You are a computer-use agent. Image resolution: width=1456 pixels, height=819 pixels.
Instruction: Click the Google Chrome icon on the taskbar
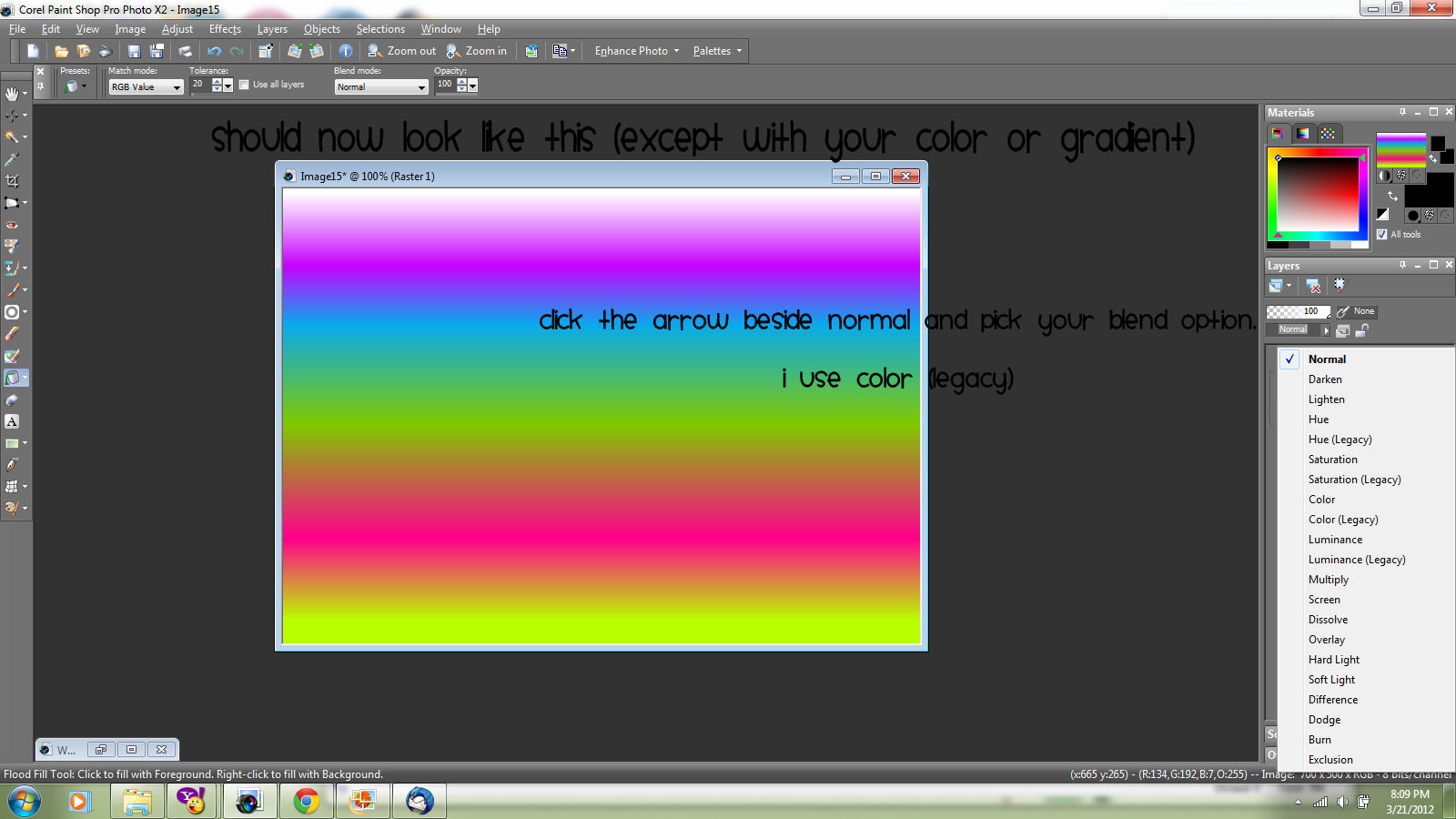[x=306, y=802]
